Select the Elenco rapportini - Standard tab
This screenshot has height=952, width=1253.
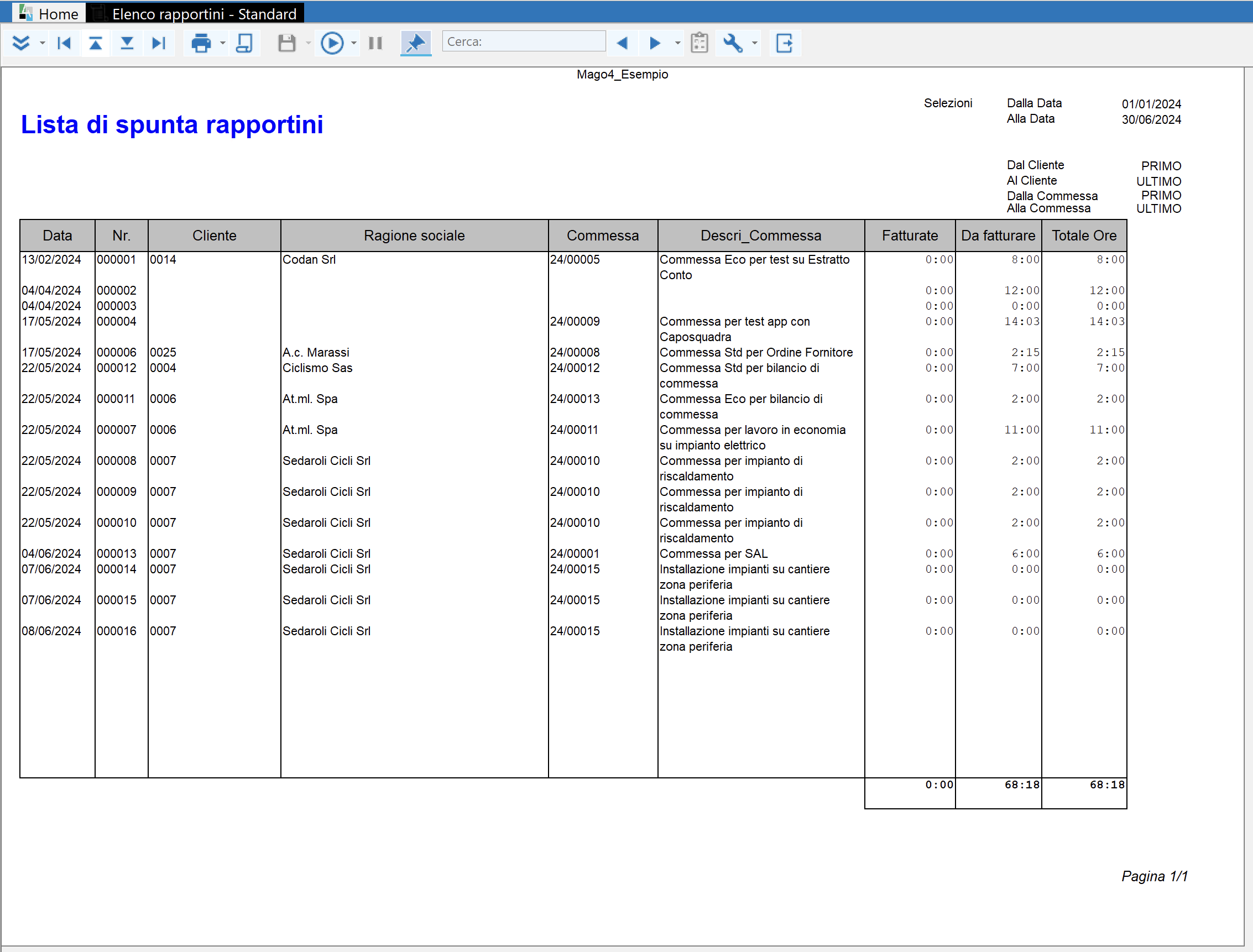coord(196,13)
